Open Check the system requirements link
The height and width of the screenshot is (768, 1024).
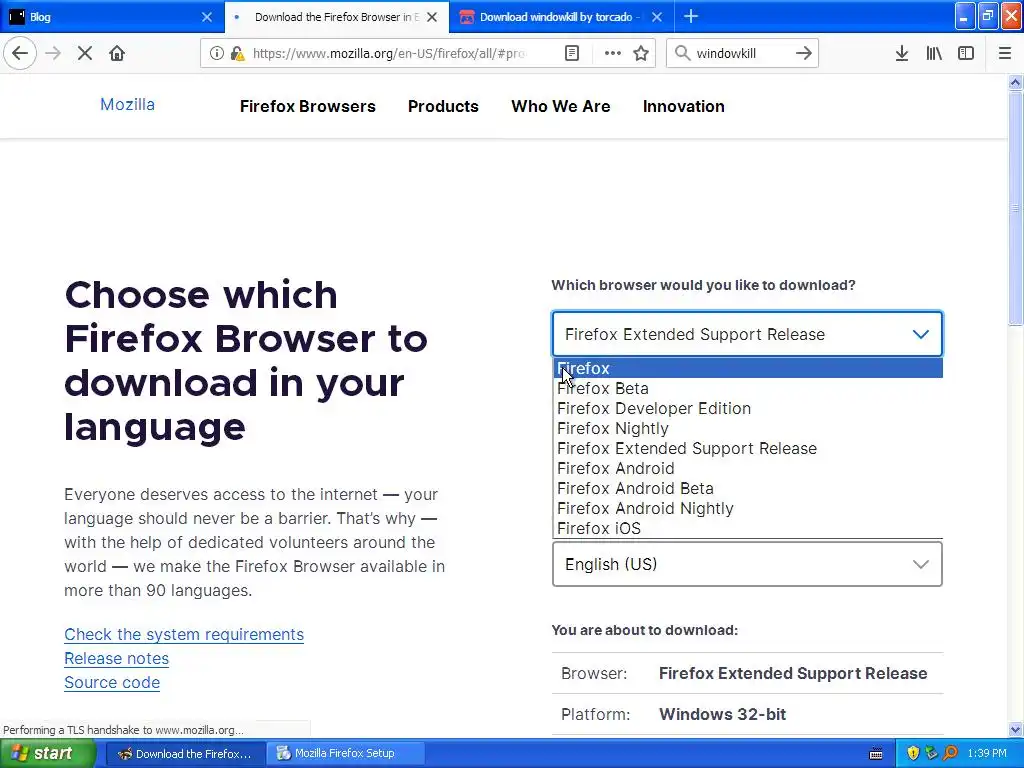tap(184, 634)
